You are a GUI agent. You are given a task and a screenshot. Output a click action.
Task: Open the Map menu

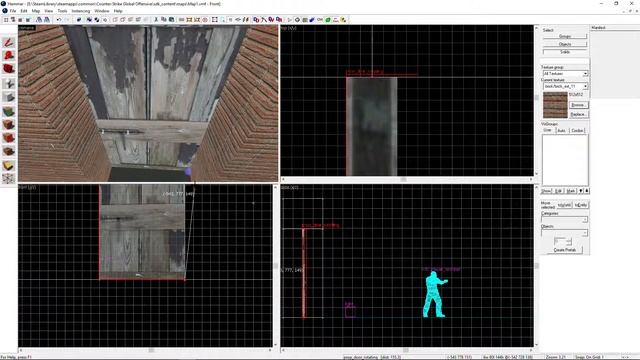click(x=36, y=11)
